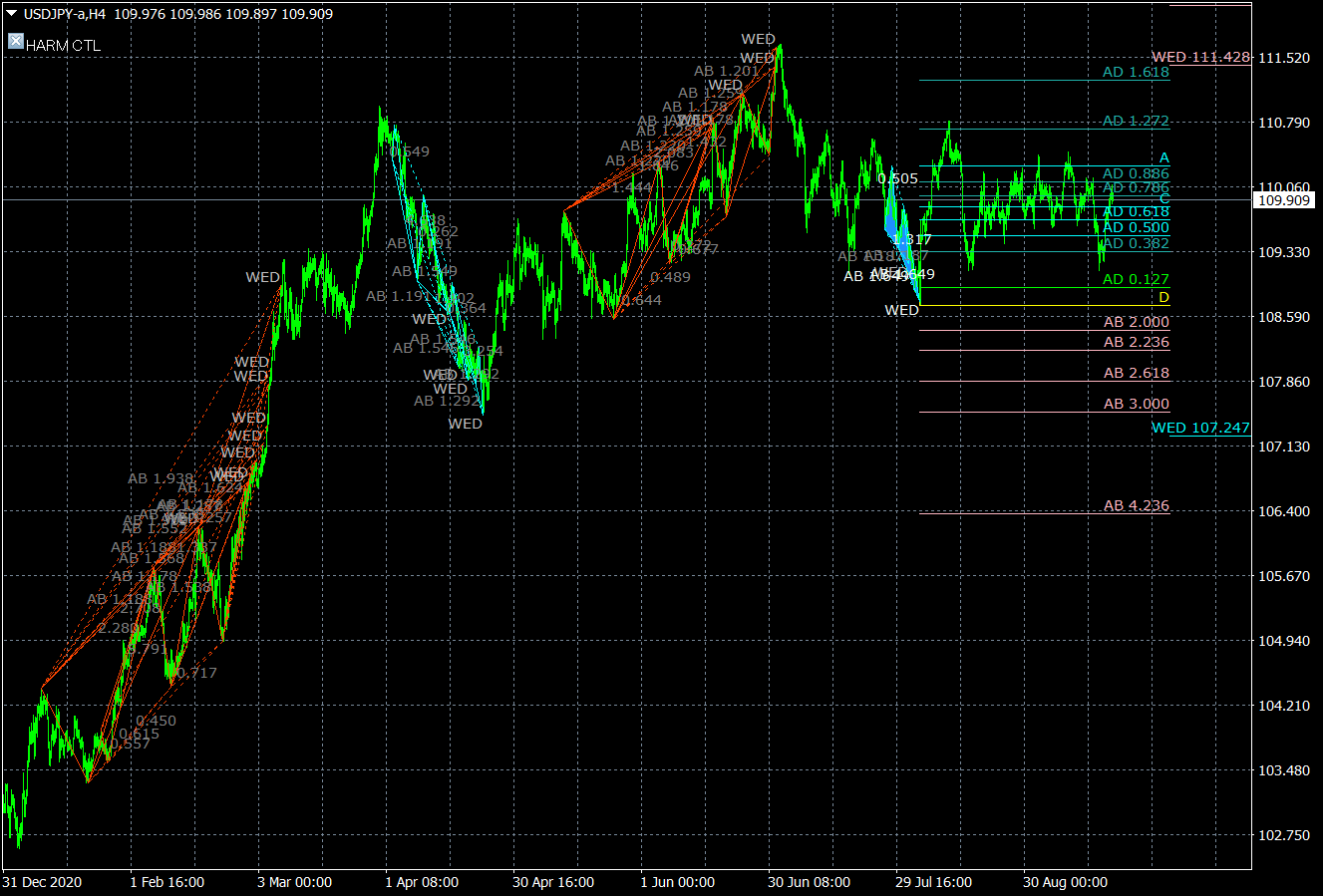Click the AB 3.000 extension label
This screenshot has height=896, width=1323.
(x=1137, y=405)
